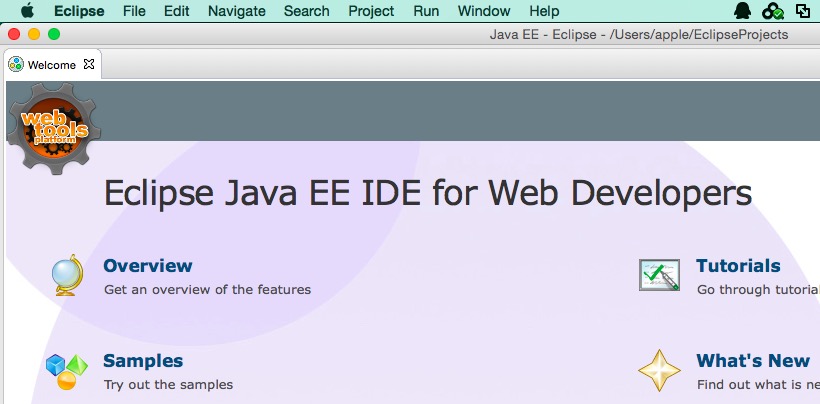Open the Project menu
This screenshot has height=404, width=820.
click(371, 11)
